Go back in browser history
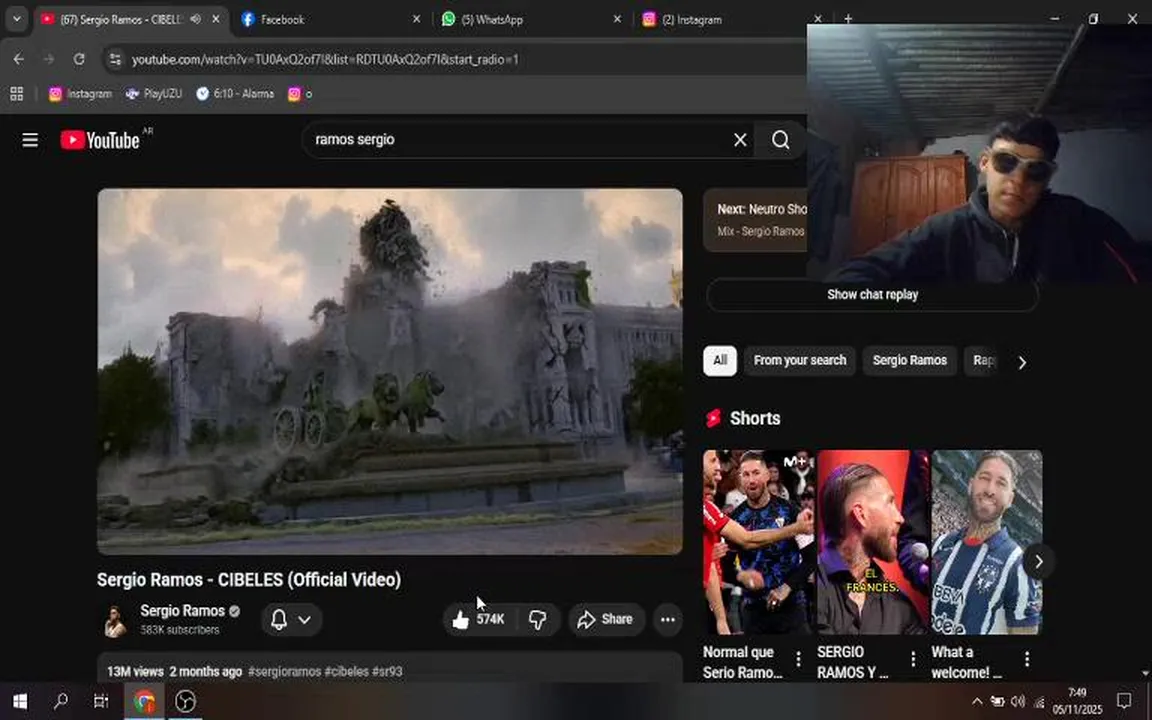1152x720 pixels. point(19,60)
